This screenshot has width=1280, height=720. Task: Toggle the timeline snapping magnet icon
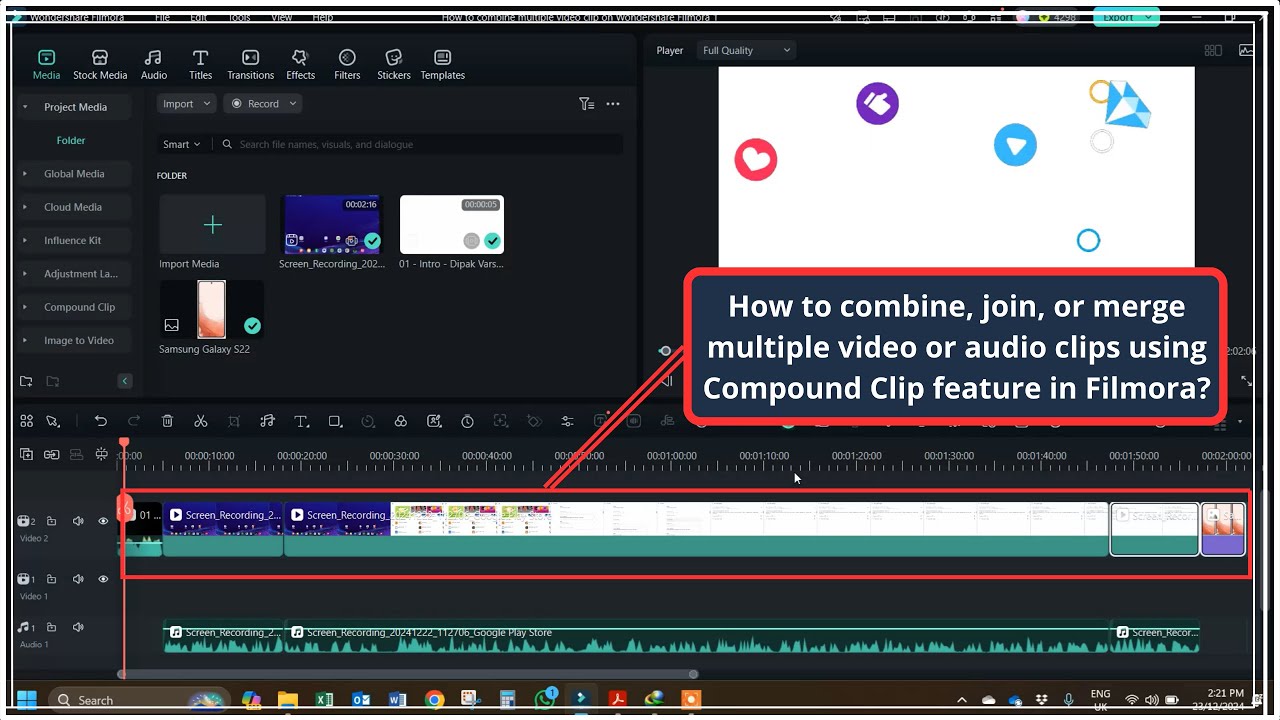tap(101, 455)
